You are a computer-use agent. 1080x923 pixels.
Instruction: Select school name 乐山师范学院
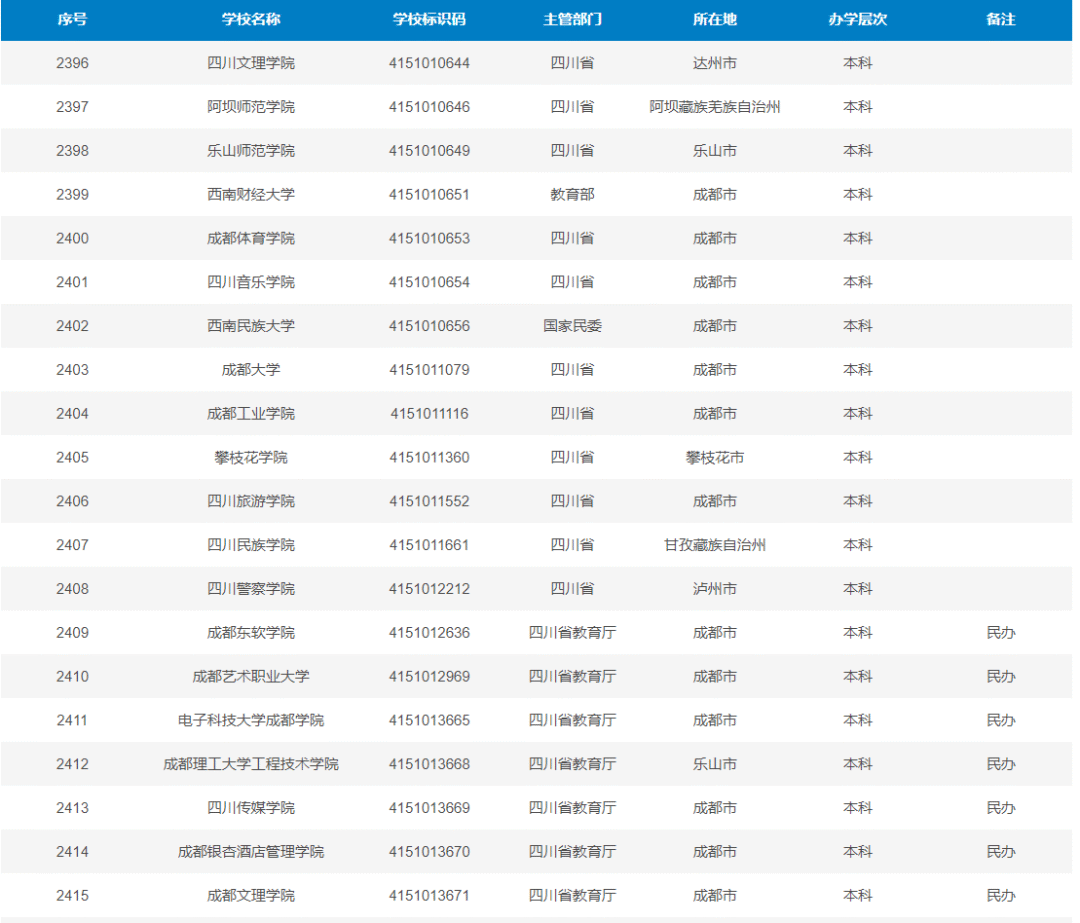(251, 151)
